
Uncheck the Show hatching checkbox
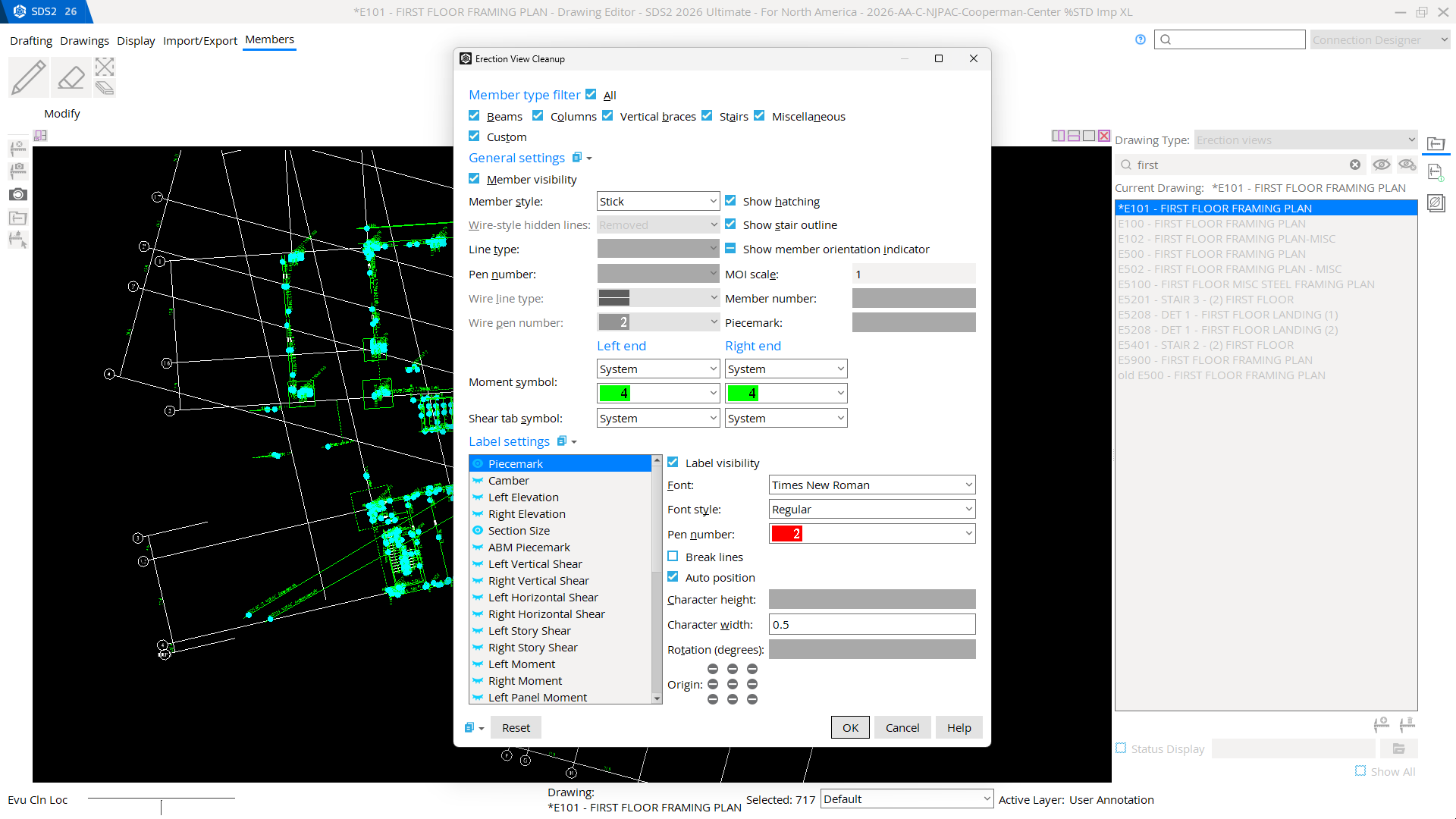click(x=731, y=201)
